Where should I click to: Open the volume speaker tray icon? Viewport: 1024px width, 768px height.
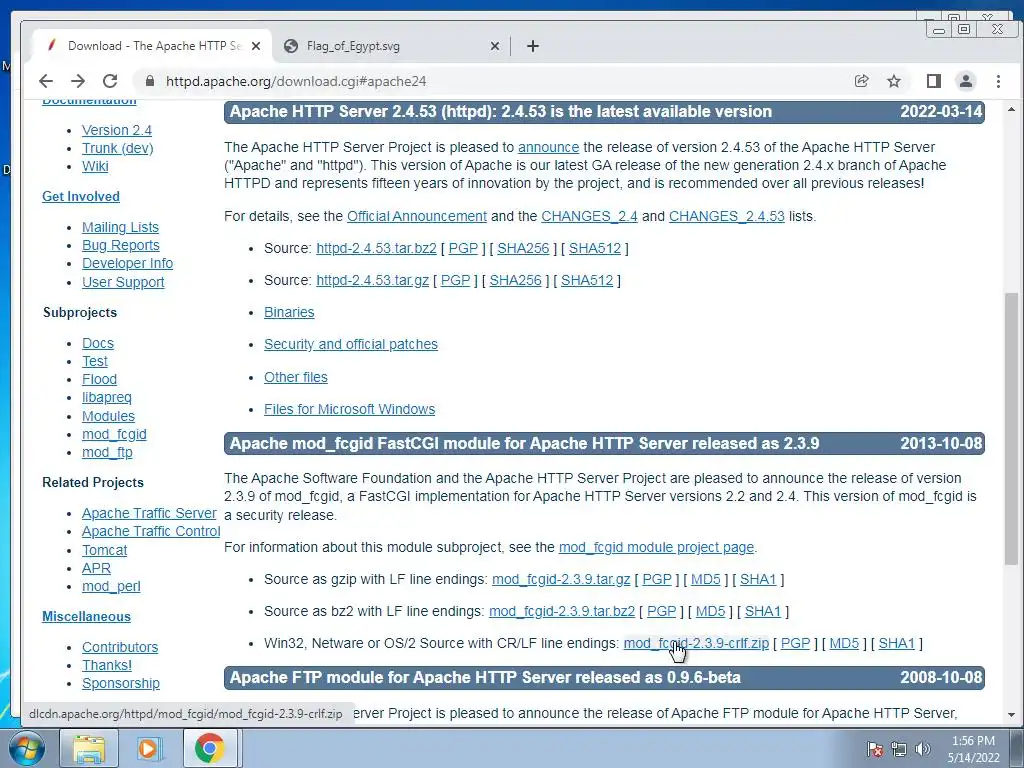[923, 749]
